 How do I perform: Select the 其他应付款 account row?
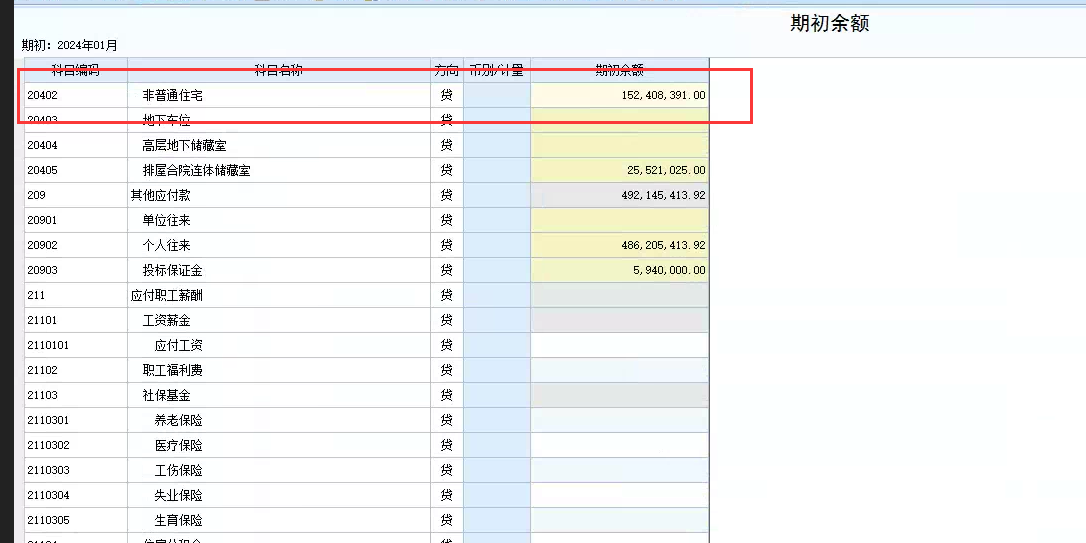coord(366,195)
